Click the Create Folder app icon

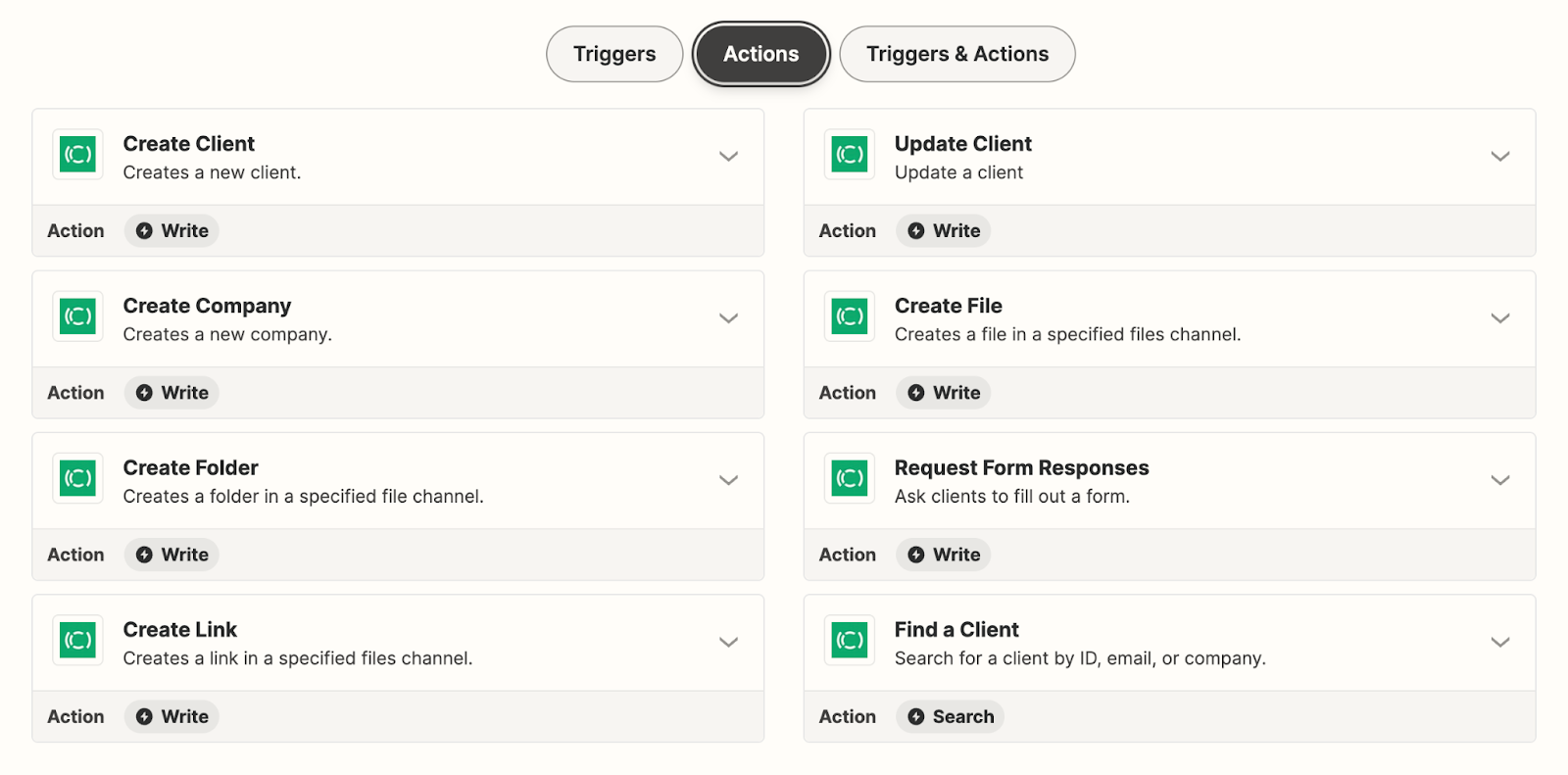point(77,479)
